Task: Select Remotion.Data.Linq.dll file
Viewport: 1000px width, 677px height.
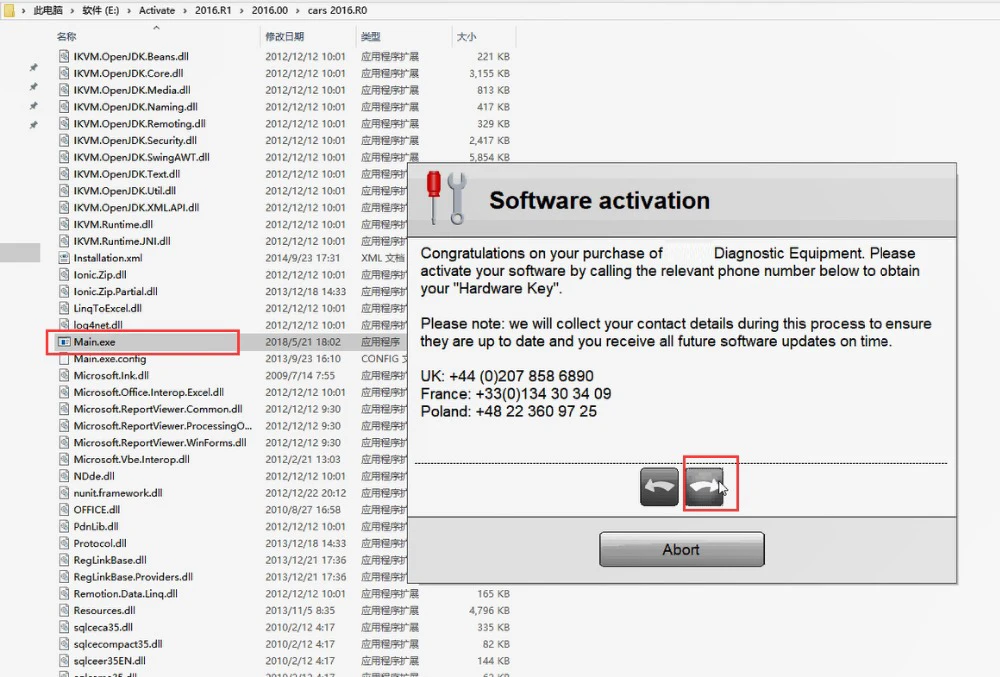Action: (125, 593)
